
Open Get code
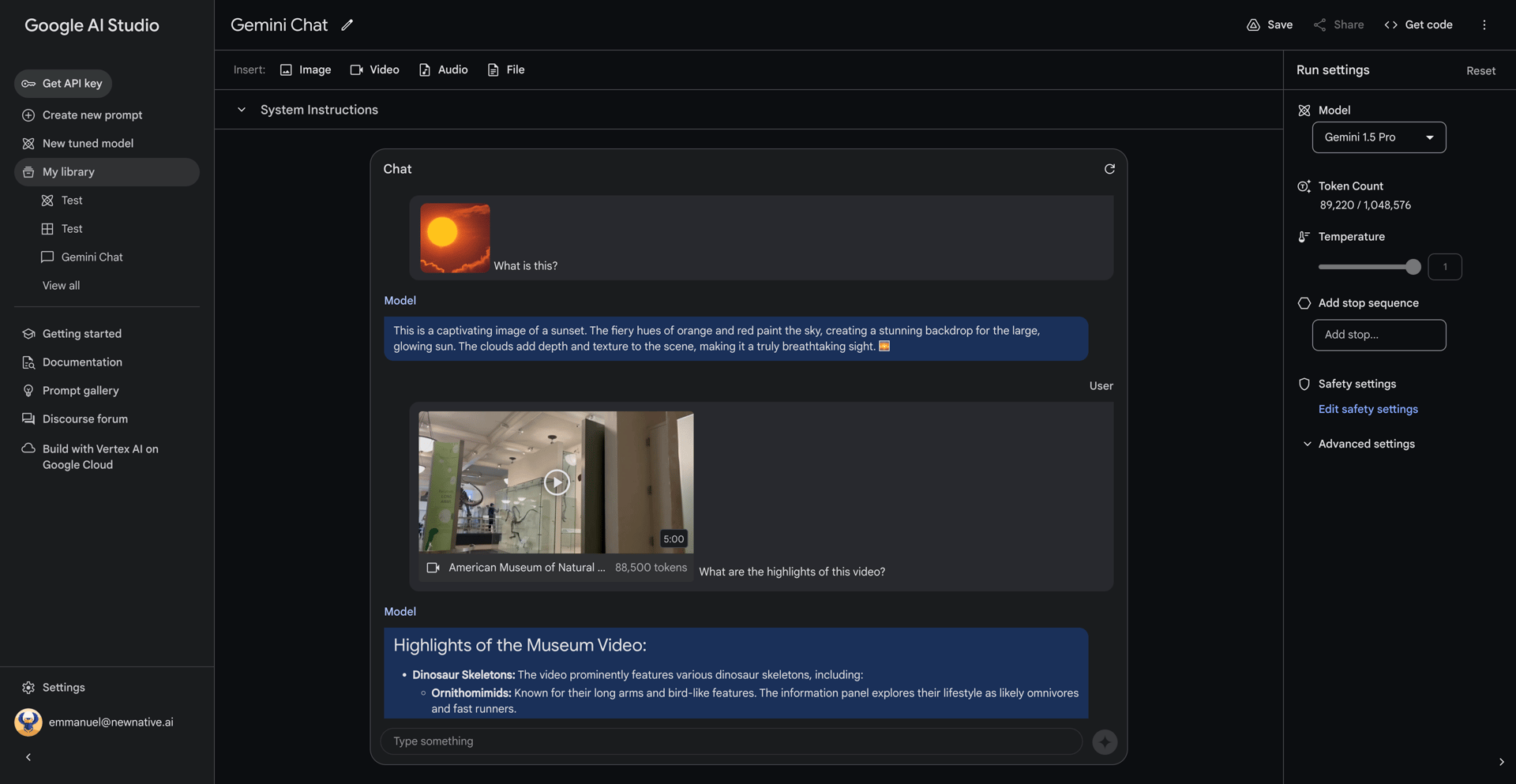(1418, 24)
